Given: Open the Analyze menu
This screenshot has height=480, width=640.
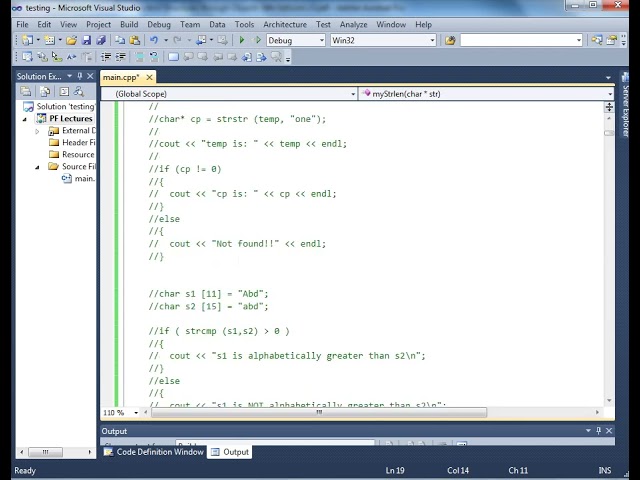Looking at the screenshot, I should click(x=353, y=24).
